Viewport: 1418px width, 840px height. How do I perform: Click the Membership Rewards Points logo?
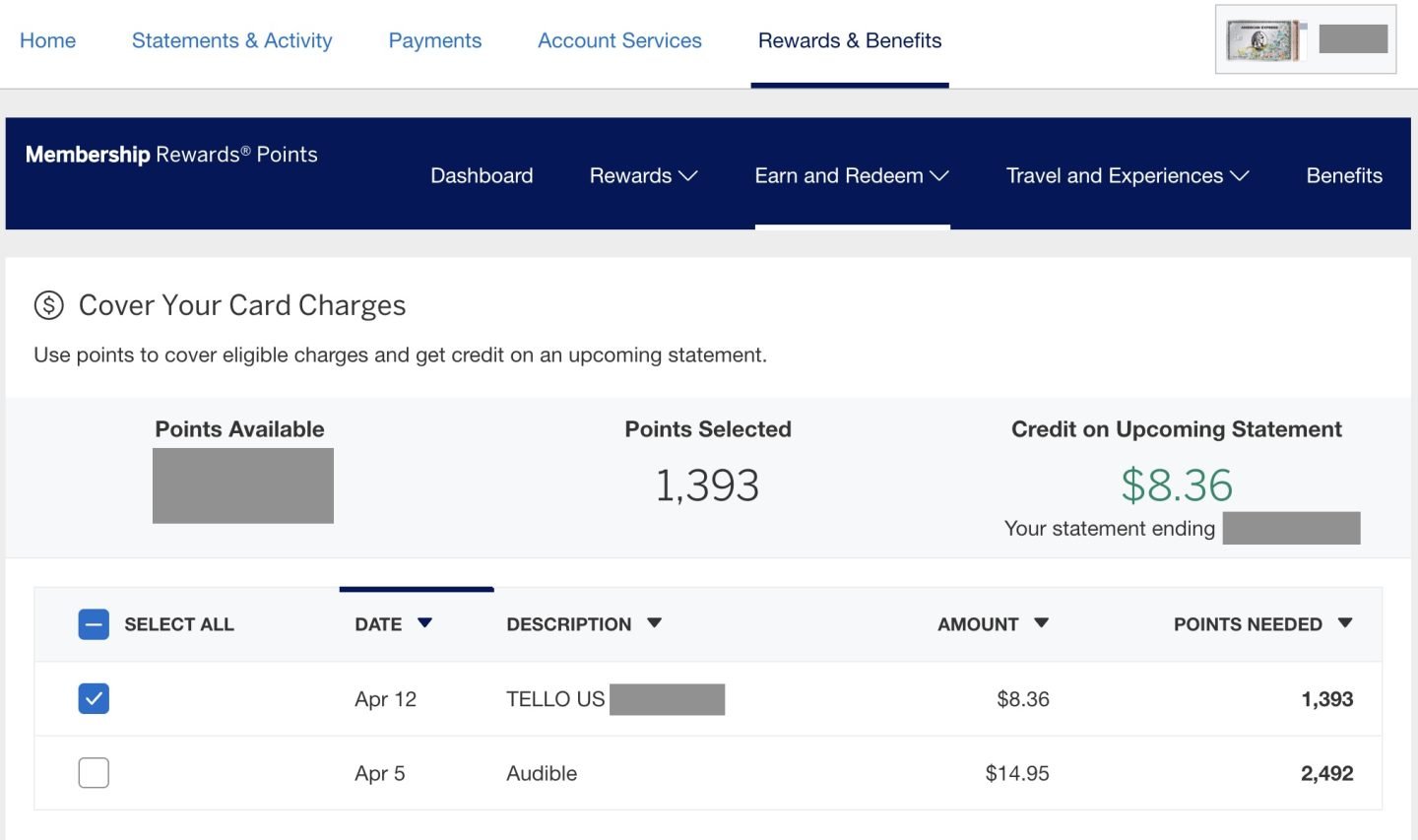point(171,155)
